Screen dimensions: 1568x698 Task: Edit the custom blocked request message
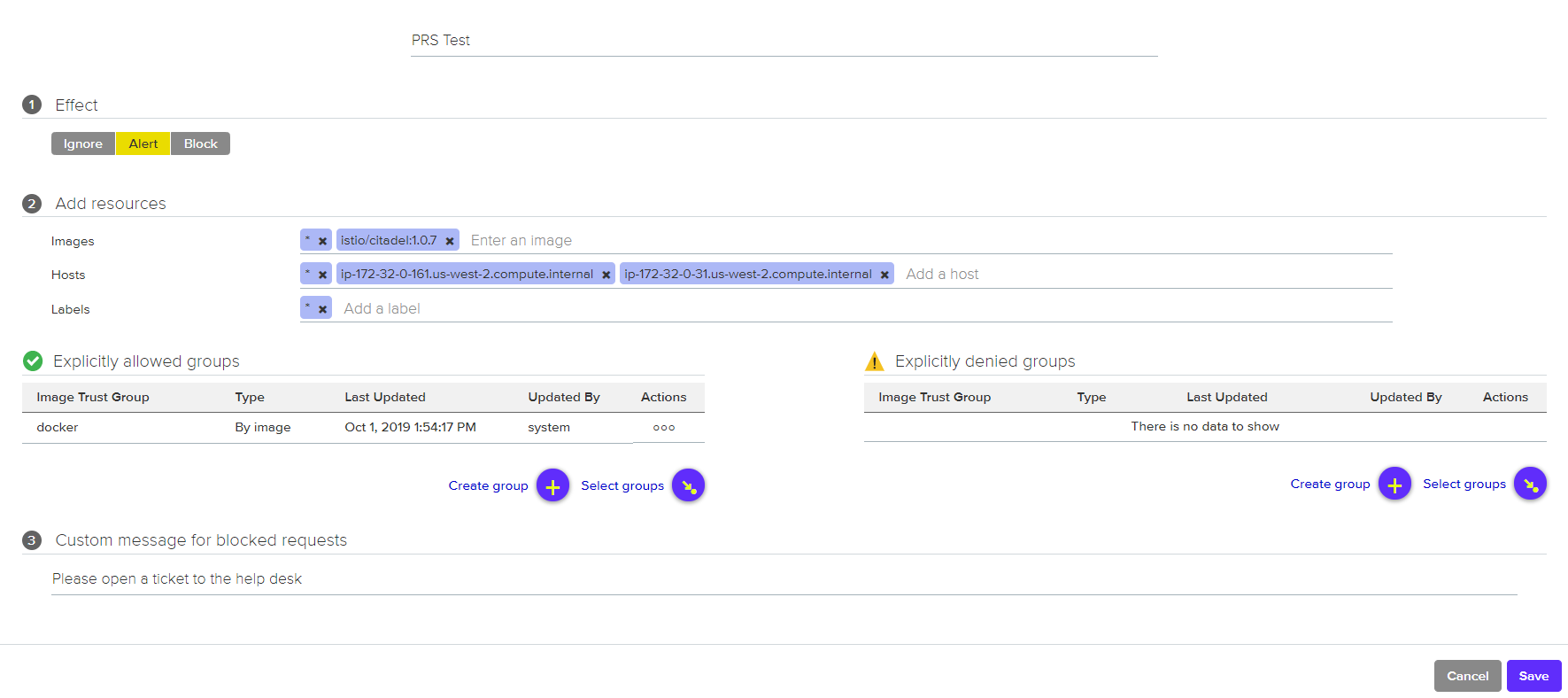click(x=531, y=578)
